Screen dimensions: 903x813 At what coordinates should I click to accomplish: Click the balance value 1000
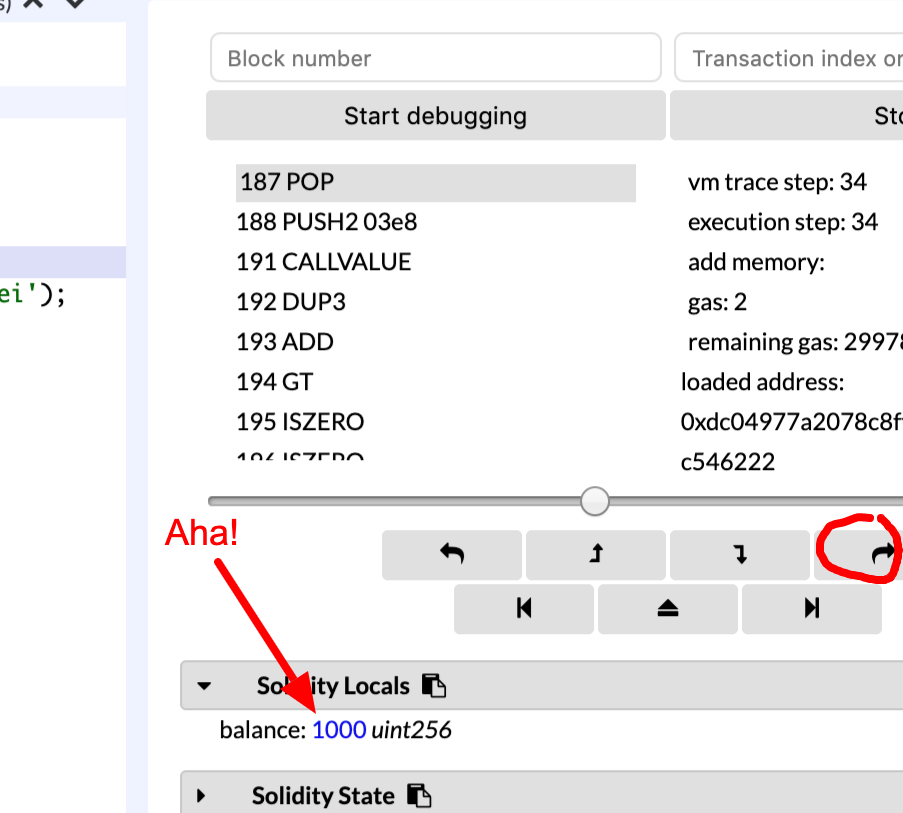coord(339,731)
